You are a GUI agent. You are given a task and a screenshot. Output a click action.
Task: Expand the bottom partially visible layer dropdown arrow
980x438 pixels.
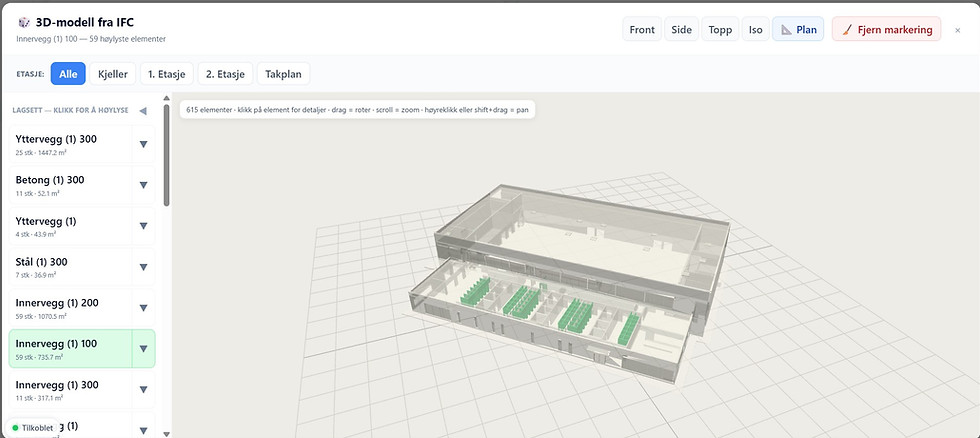tap(143, 430)
